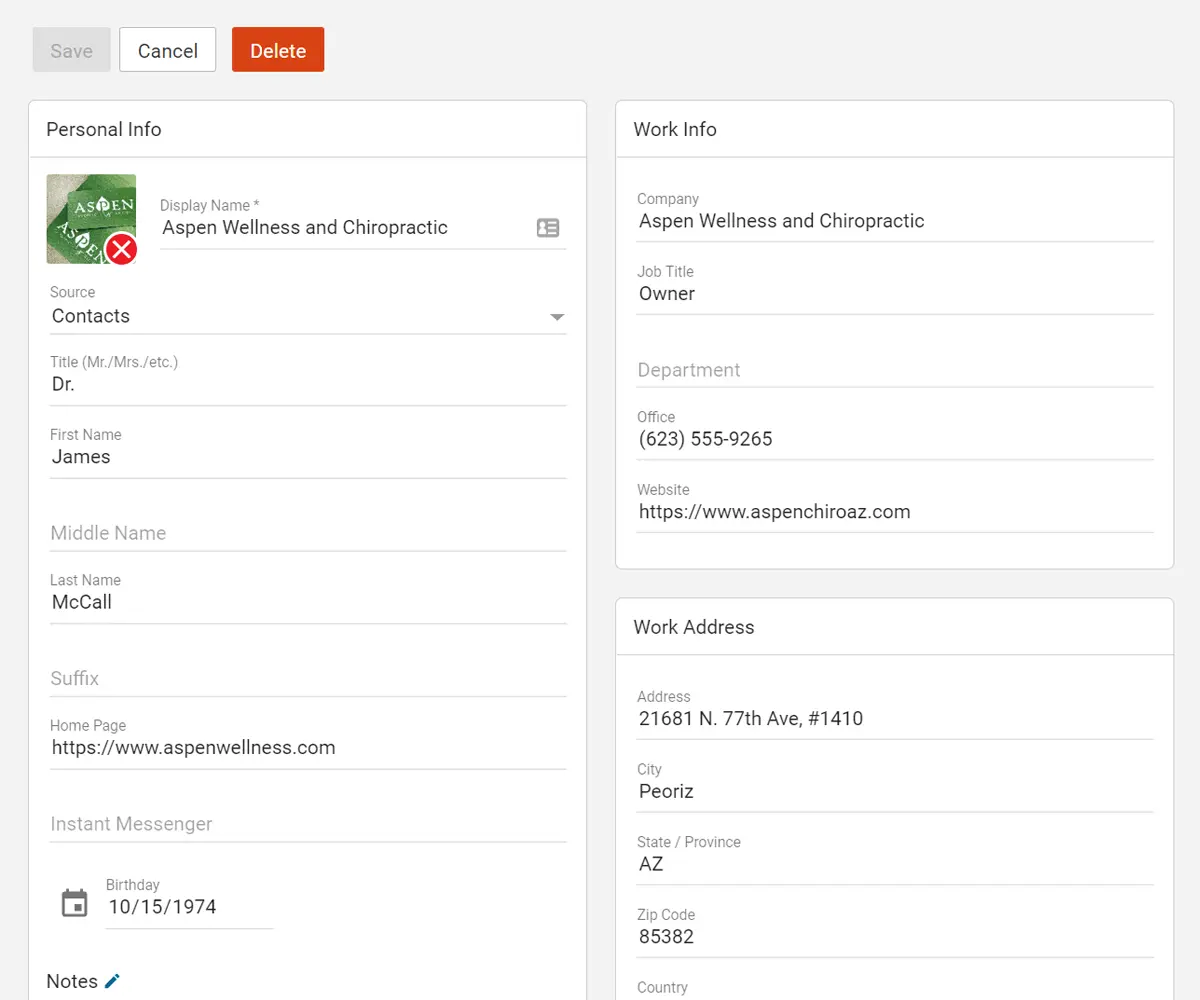Expand the Source dropdown arrow
The height and width of the screenshot is (1000, 1200).
point(557,317)
